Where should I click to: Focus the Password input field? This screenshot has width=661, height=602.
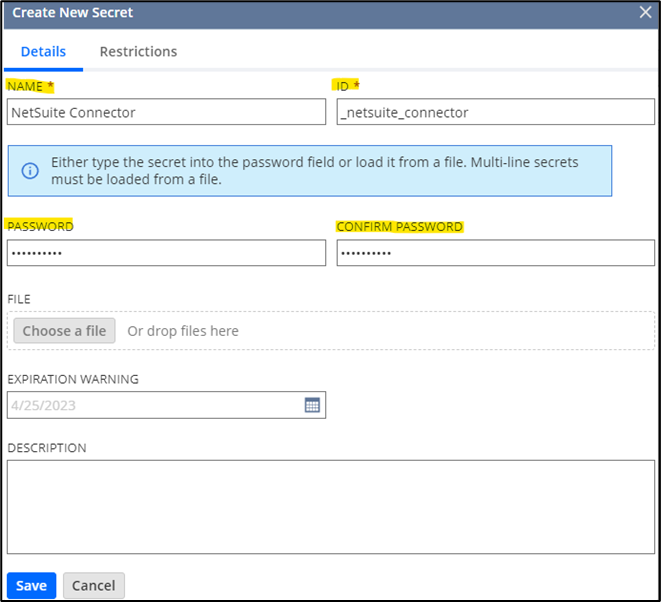point(166,253)
